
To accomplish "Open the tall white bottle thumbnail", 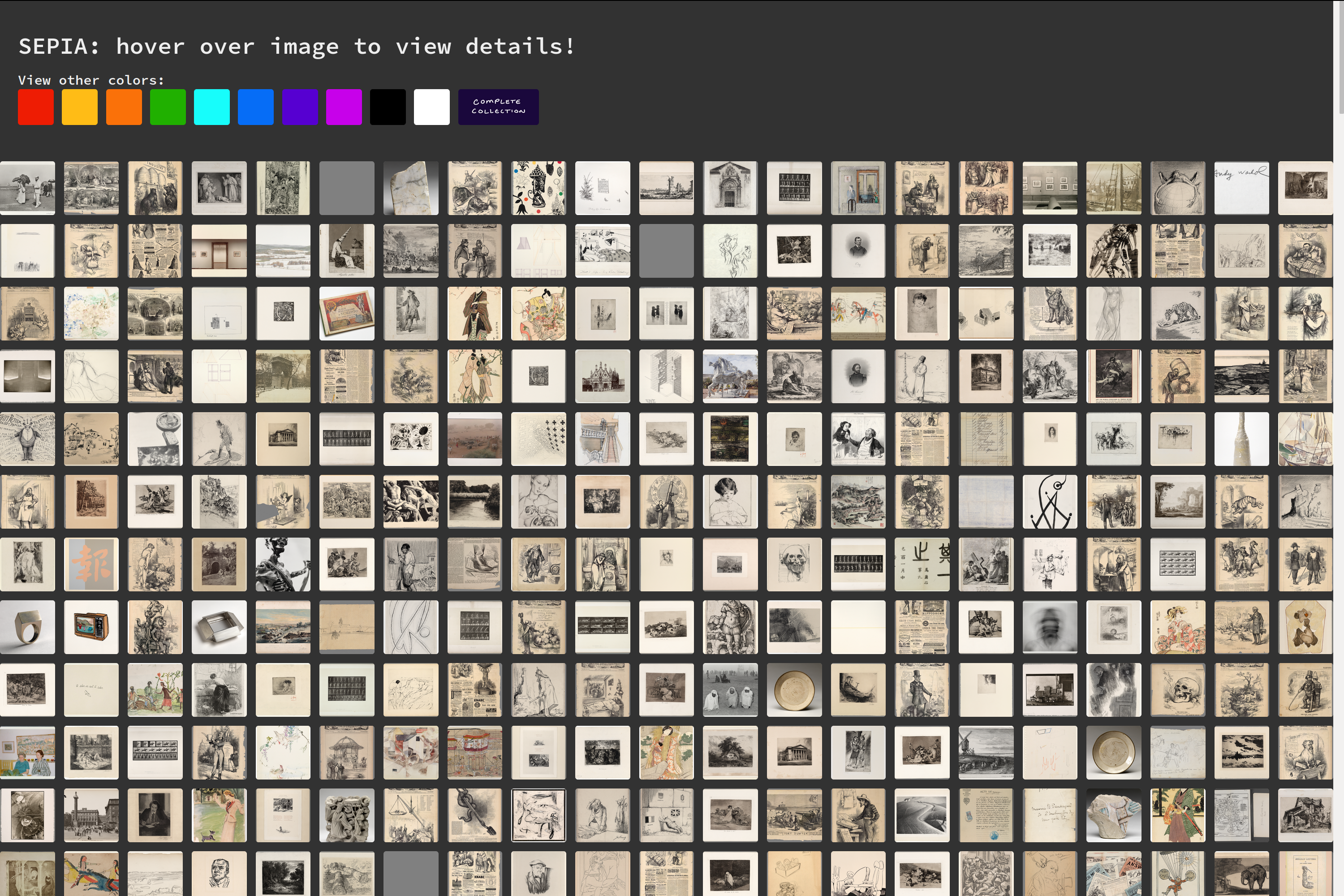I will [1241, 439].
